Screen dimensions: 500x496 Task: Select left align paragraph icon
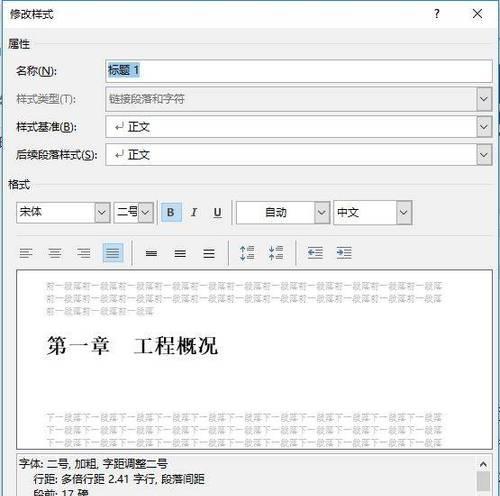click(x=26, y=253)
